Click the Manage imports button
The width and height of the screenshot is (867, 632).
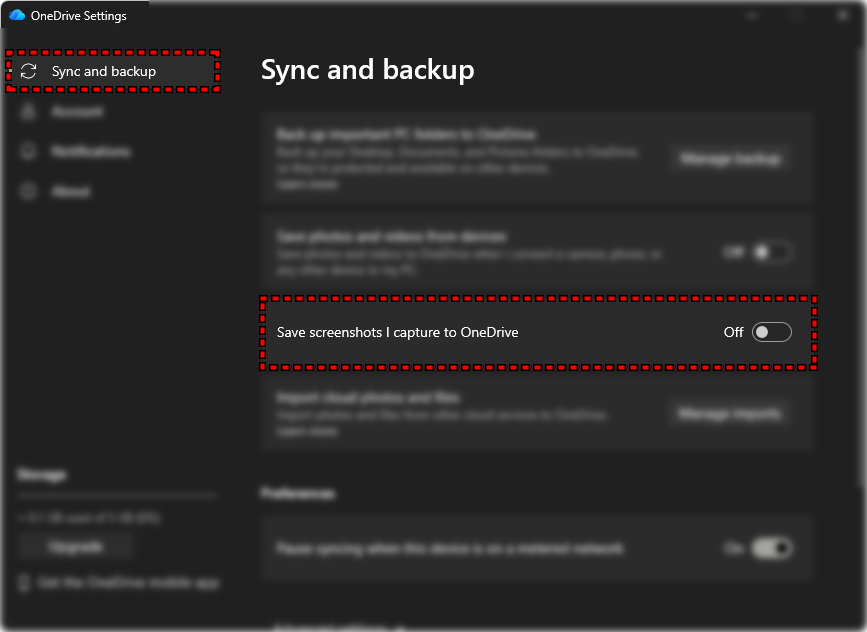click(x=729, y=413)
